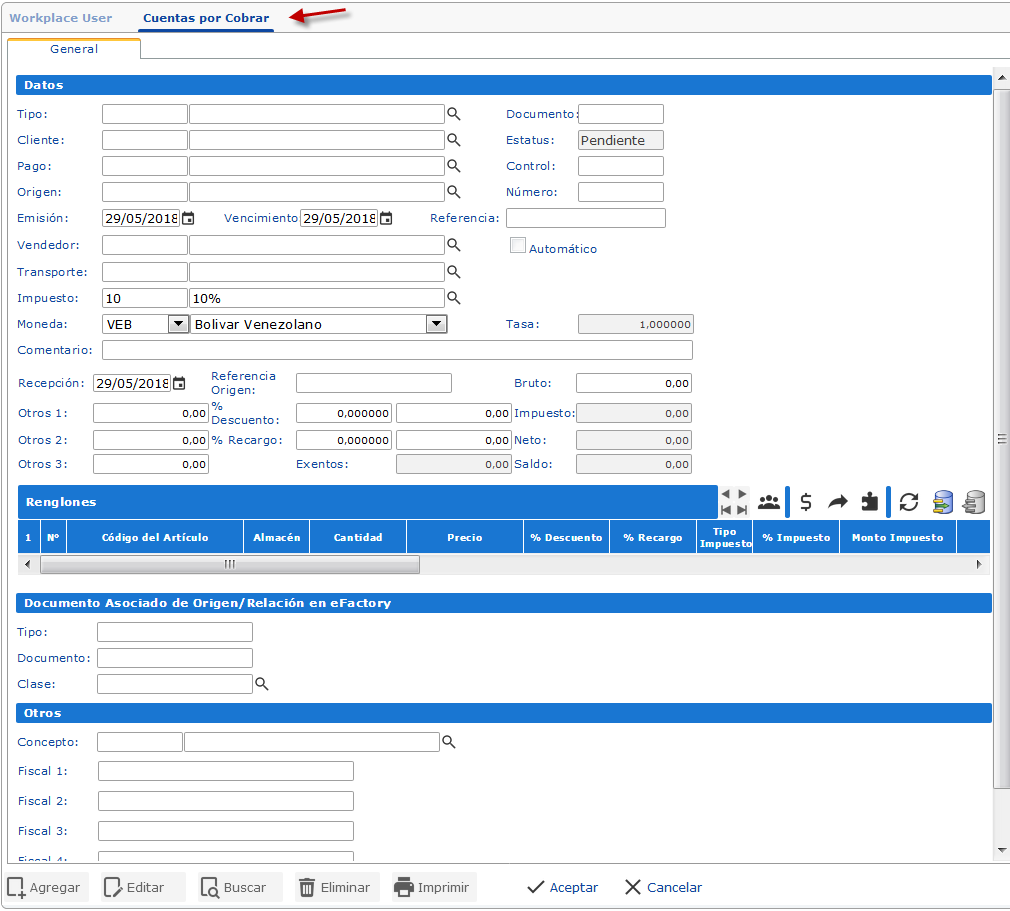
Task: Click the Buscar button
Action: [x=234, y=887]
